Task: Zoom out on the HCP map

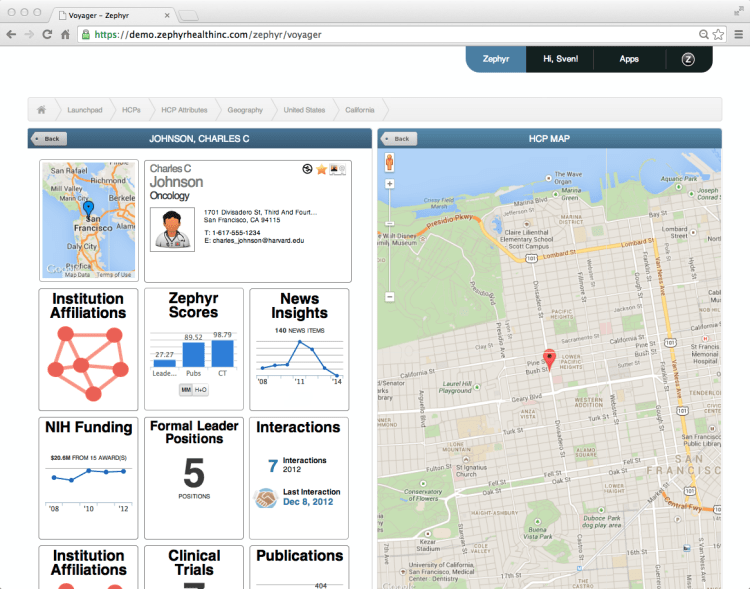Action: point(390,297)
